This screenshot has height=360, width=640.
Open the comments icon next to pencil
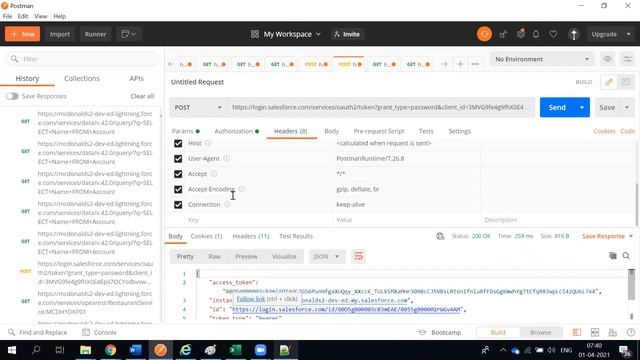pyautogui.click(x=625, y=82)
